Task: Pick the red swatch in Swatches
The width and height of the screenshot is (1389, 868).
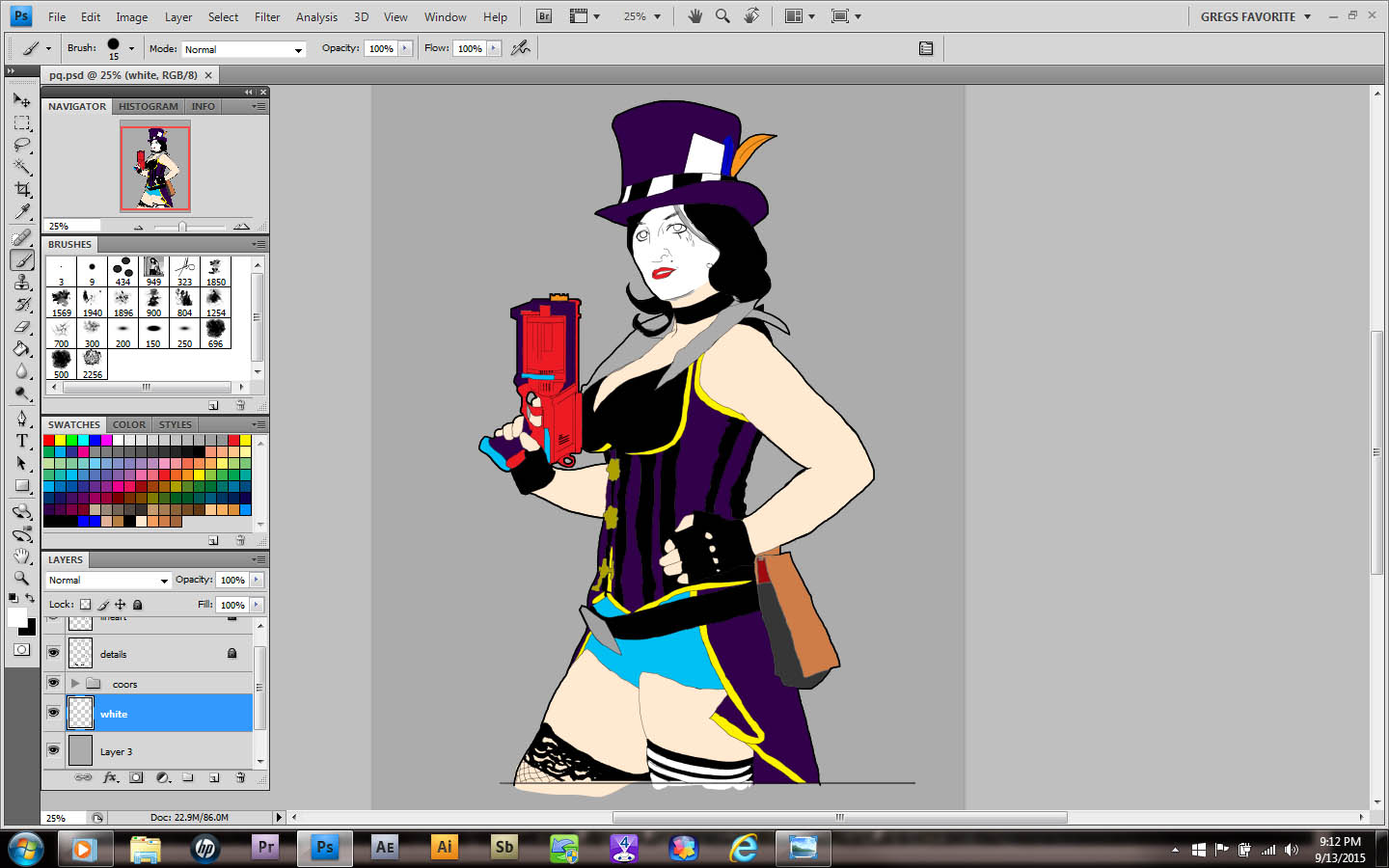Action: tap(49, 440)
